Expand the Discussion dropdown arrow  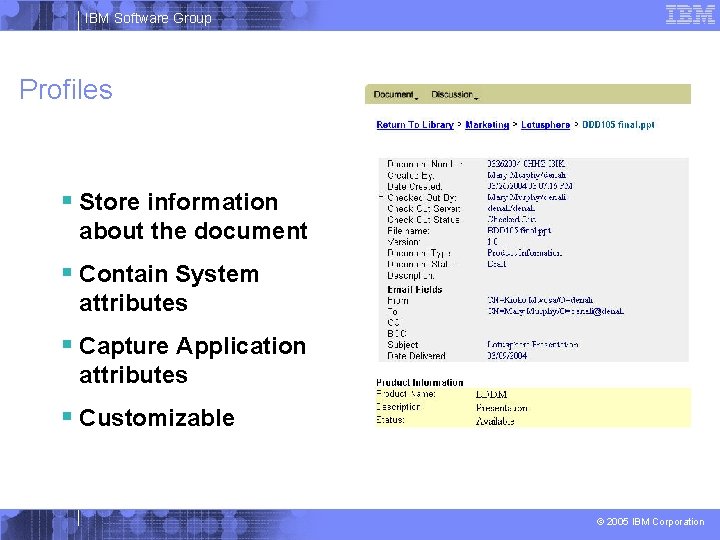click(476, 98)
